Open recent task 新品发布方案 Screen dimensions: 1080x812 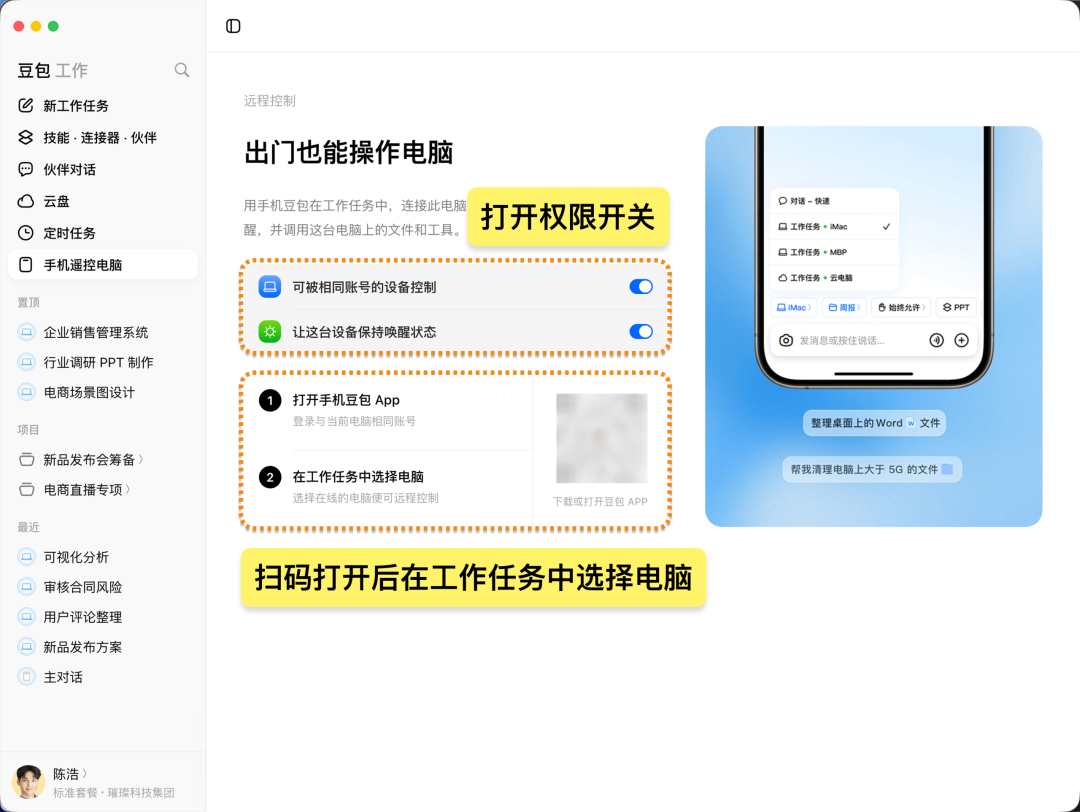click(x=103, y=647)
